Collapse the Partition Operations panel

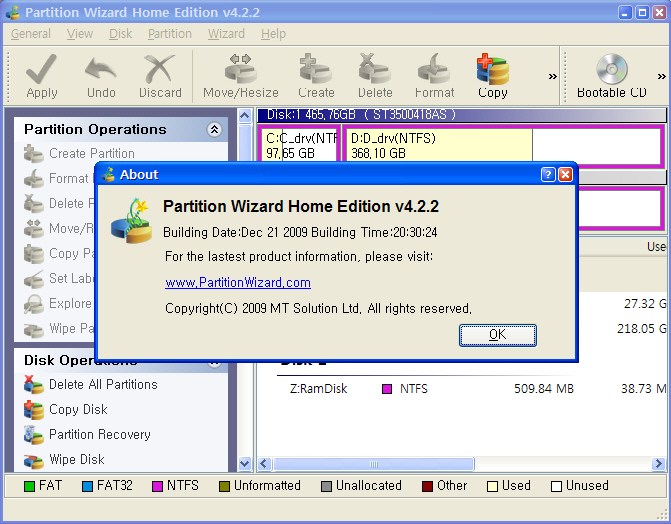click(x=214, y=130)
